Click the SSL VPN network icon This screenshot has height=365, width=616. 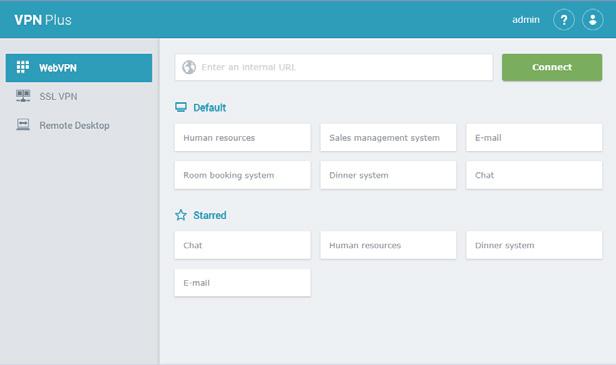coord(23,96)
